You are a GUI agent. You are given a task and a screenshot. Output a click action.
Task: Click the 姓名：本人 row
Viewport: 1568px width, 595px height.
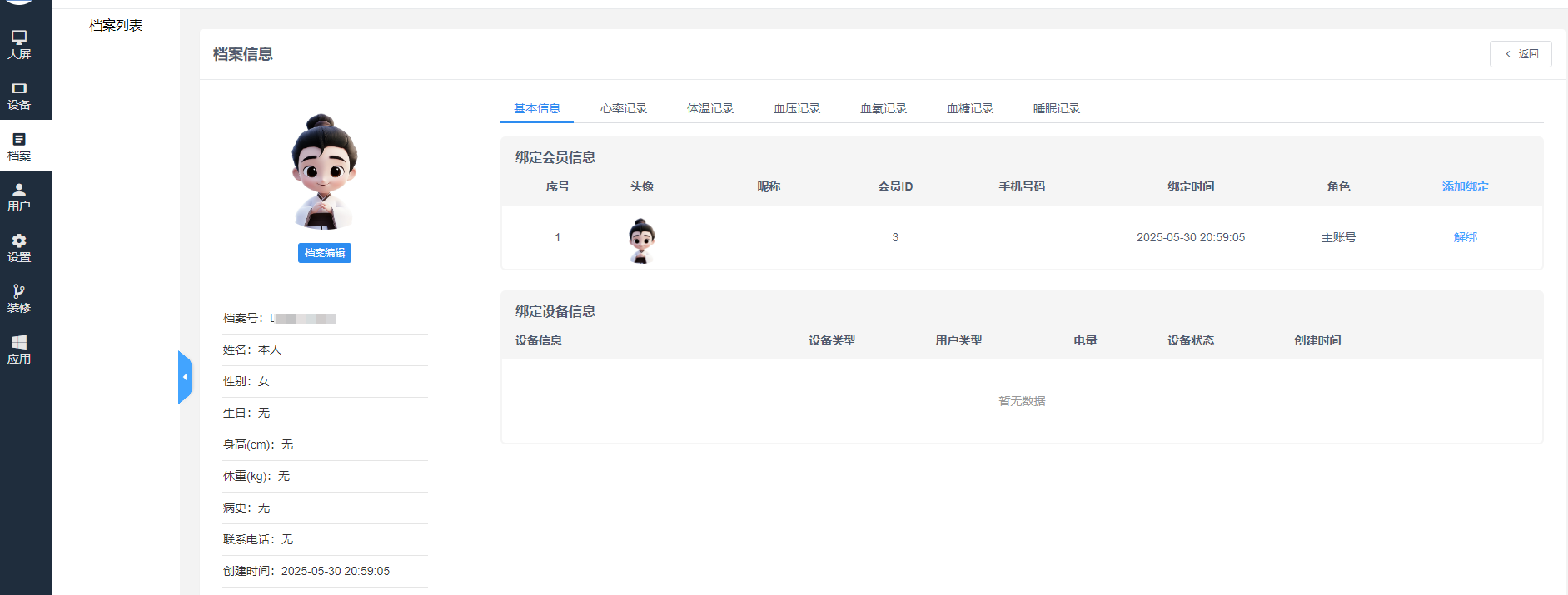click(x=325, y=350)
